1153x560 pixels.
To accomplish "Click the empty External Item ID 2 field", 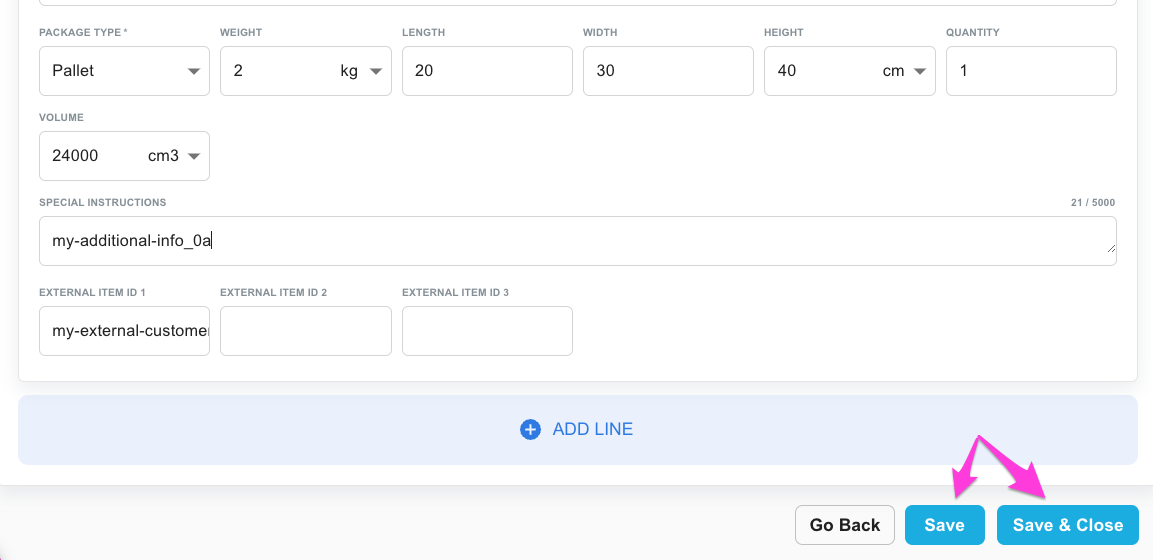I will click(x=306, y=331).
